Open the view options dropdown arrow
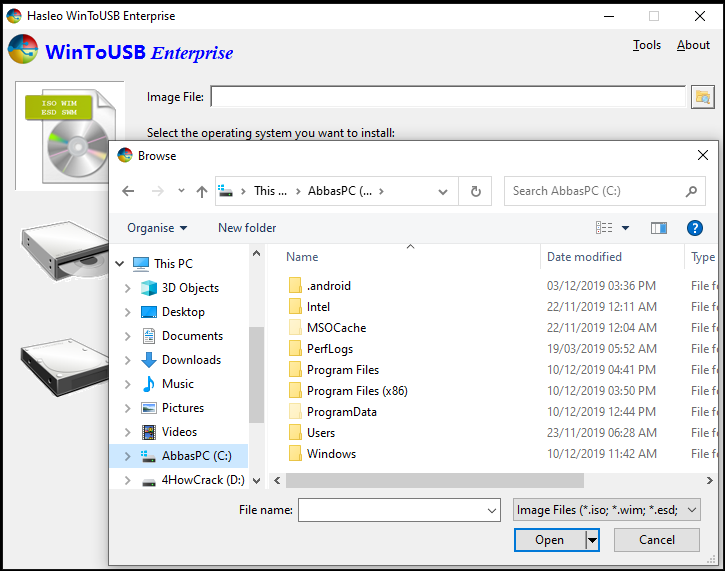Viewport: 725px width, 571px height. point(625,228)
